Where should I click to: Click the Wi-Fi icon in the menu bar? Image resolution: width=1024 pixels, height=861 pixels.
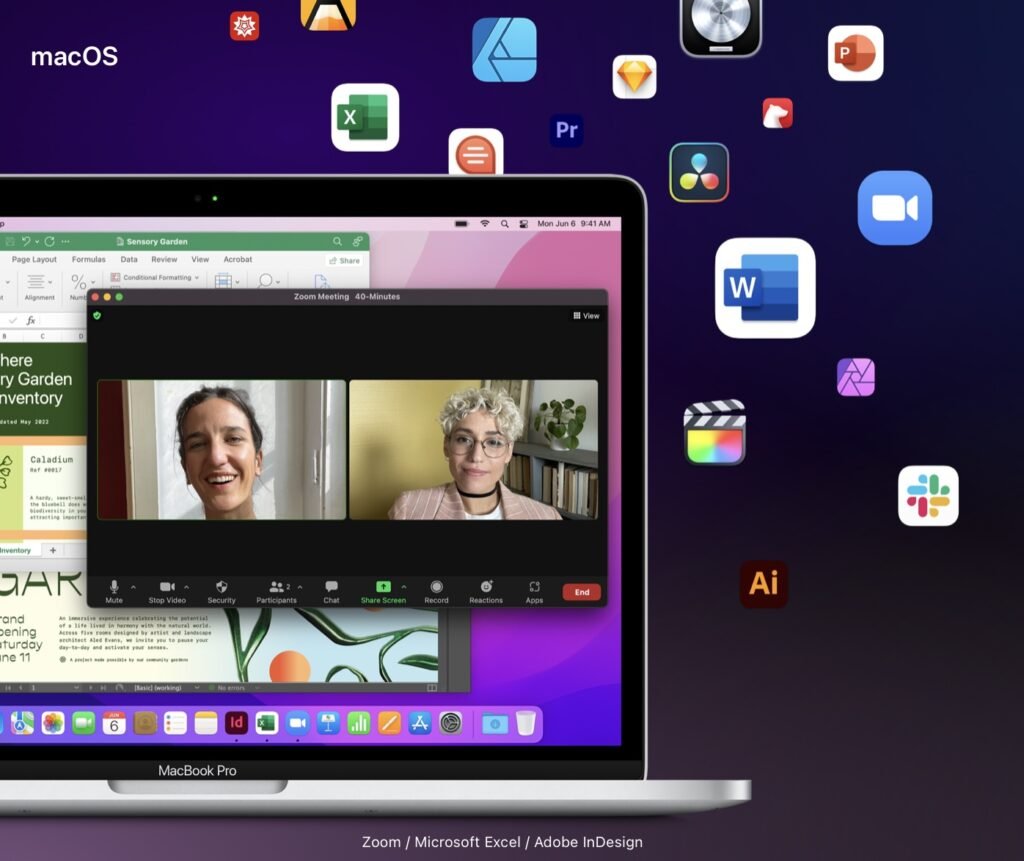coord(485,223)
